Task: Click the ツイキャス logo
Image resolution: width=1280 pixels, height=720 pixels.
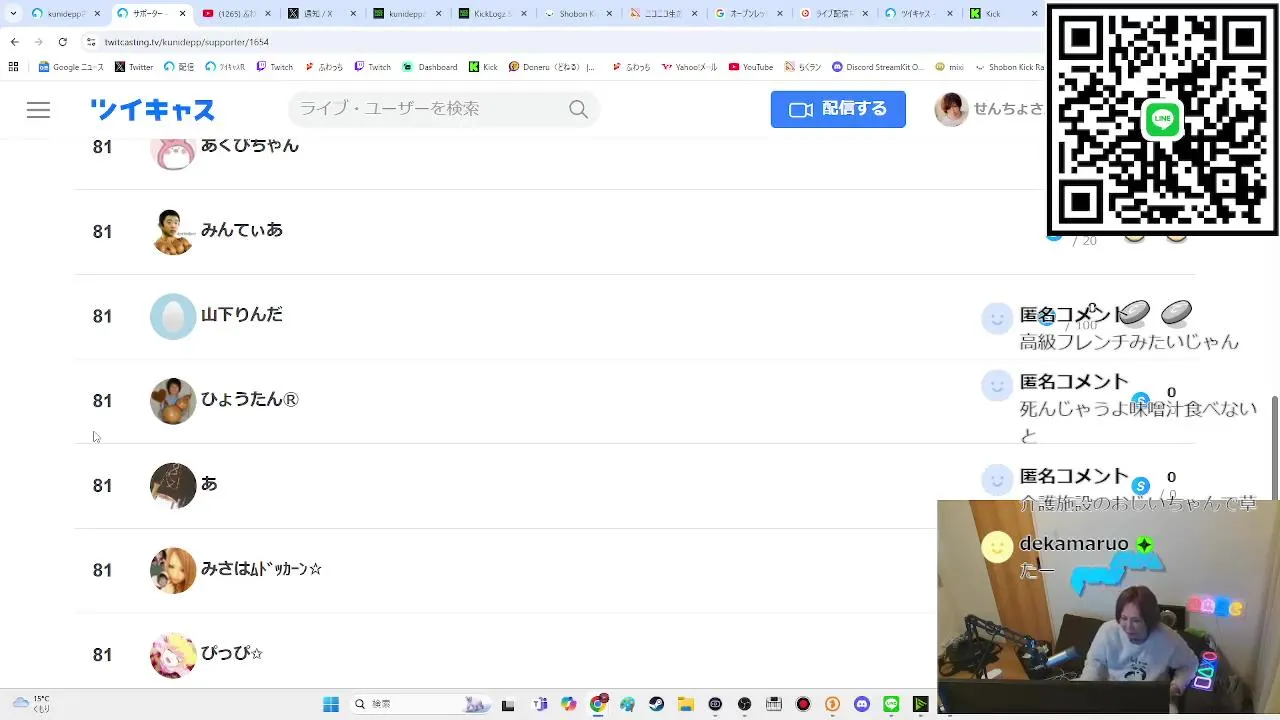Action: pyautogui.click(x=152, y=110)
